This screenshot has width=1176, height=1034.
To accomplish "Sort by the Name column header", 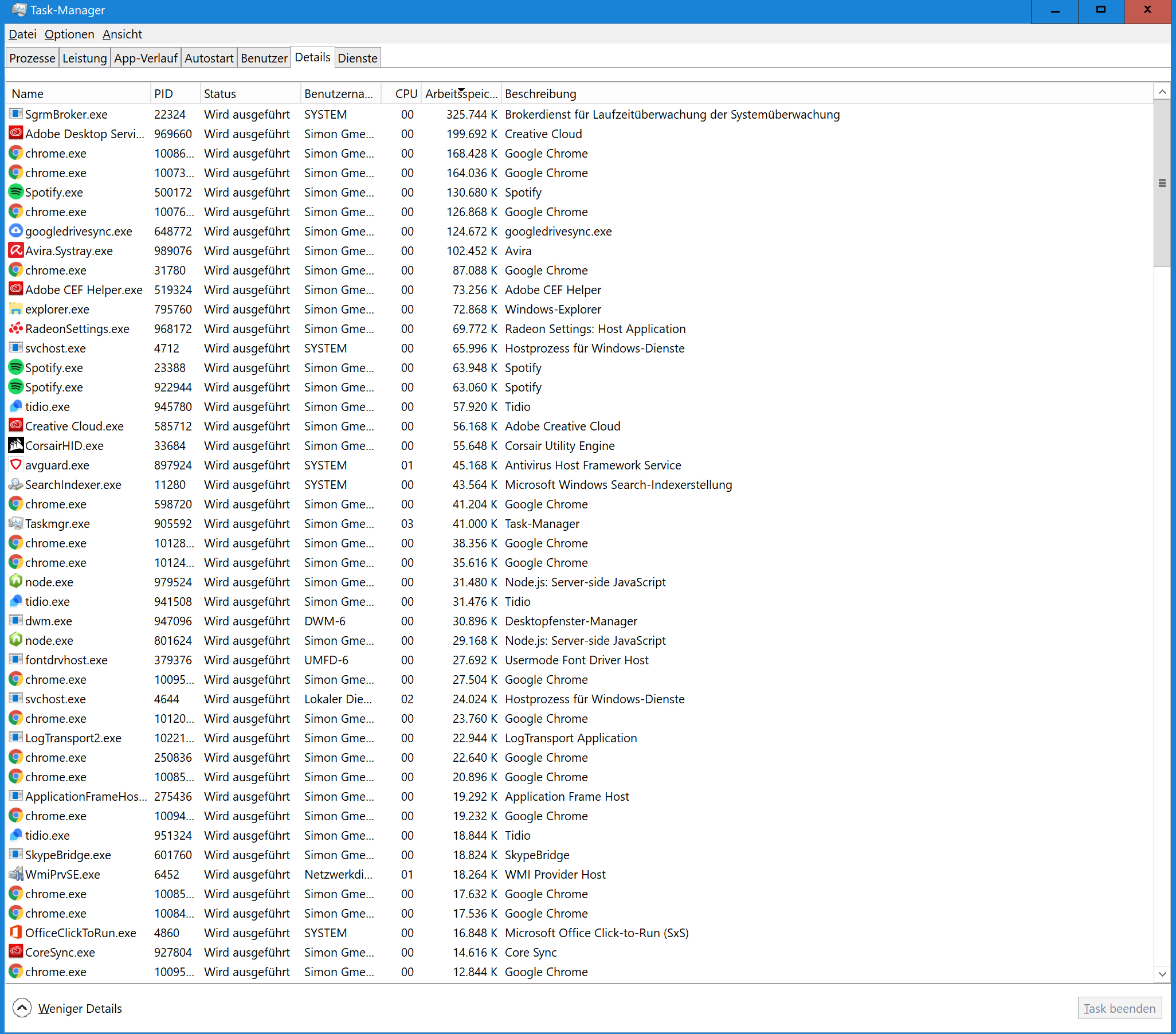I will point(79,93).
